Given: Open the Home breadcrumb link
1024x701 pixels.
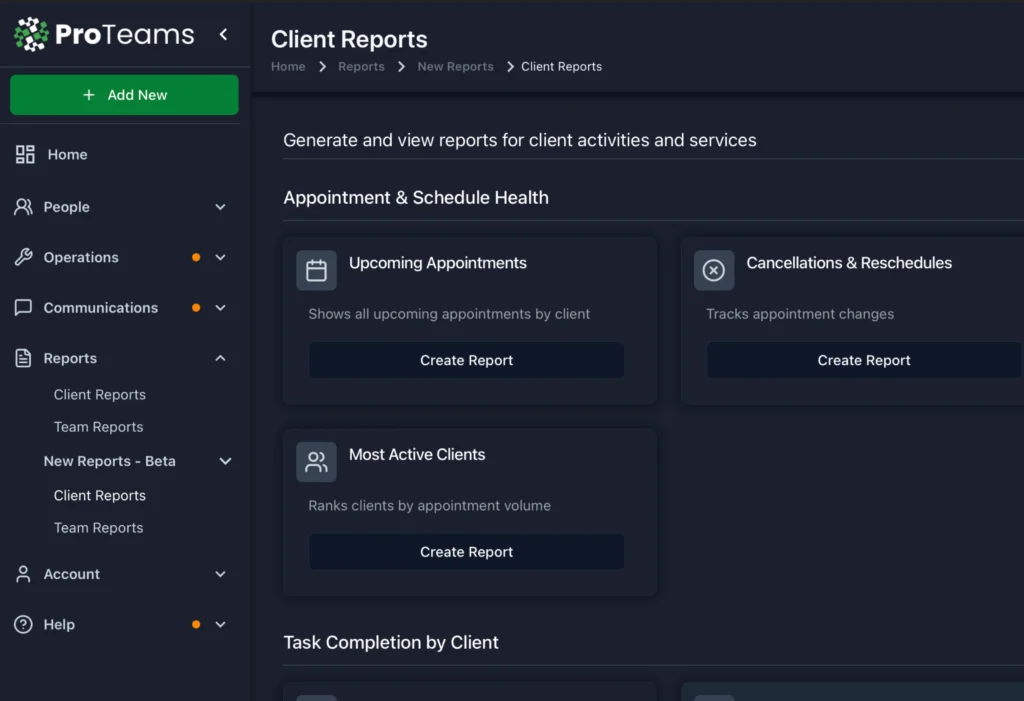Looking at the screenshot, I should click(288, 66).
